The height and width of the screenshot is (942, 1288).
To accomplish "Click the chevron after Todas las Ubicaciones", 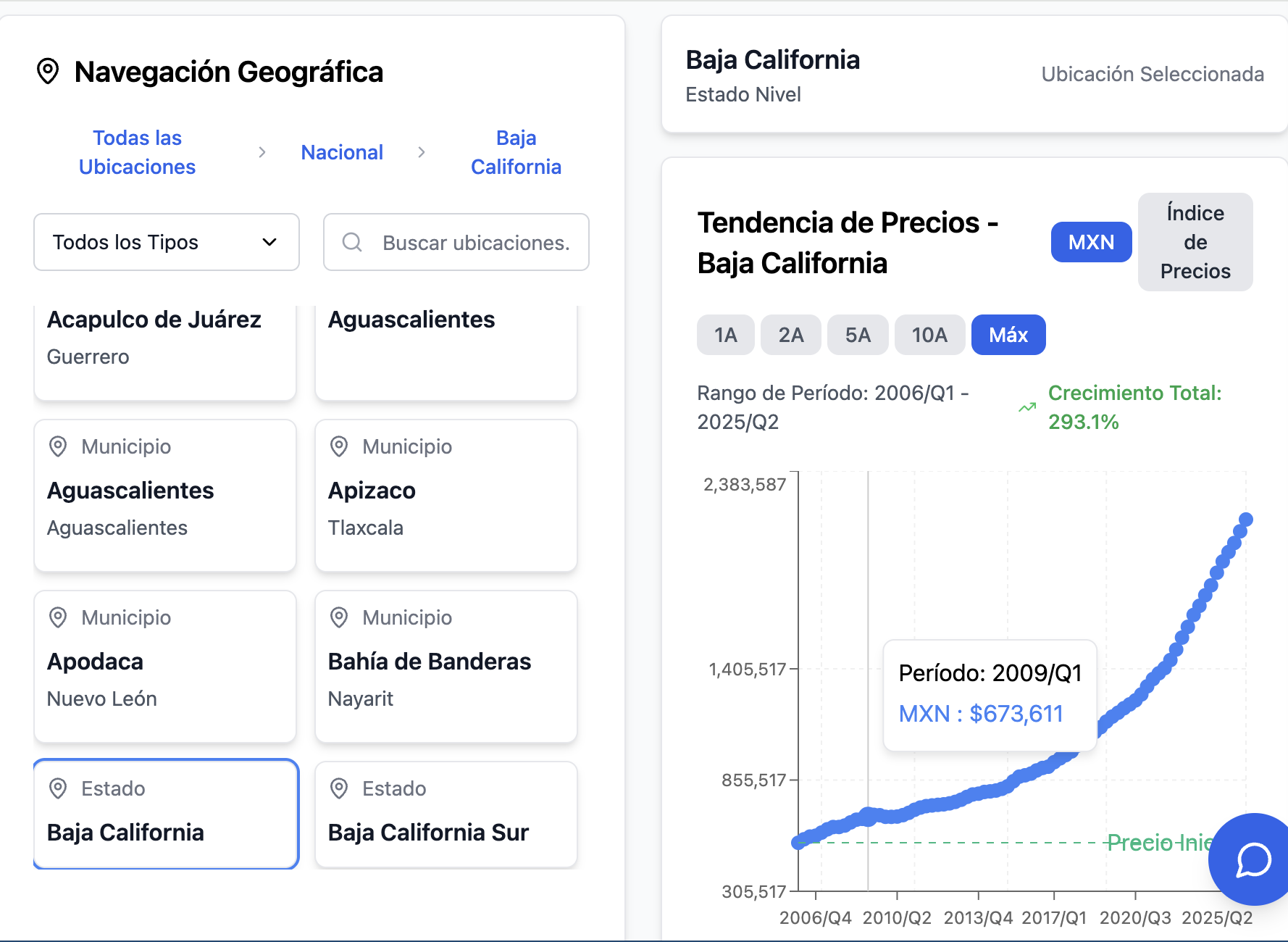I will click(261, 152).
